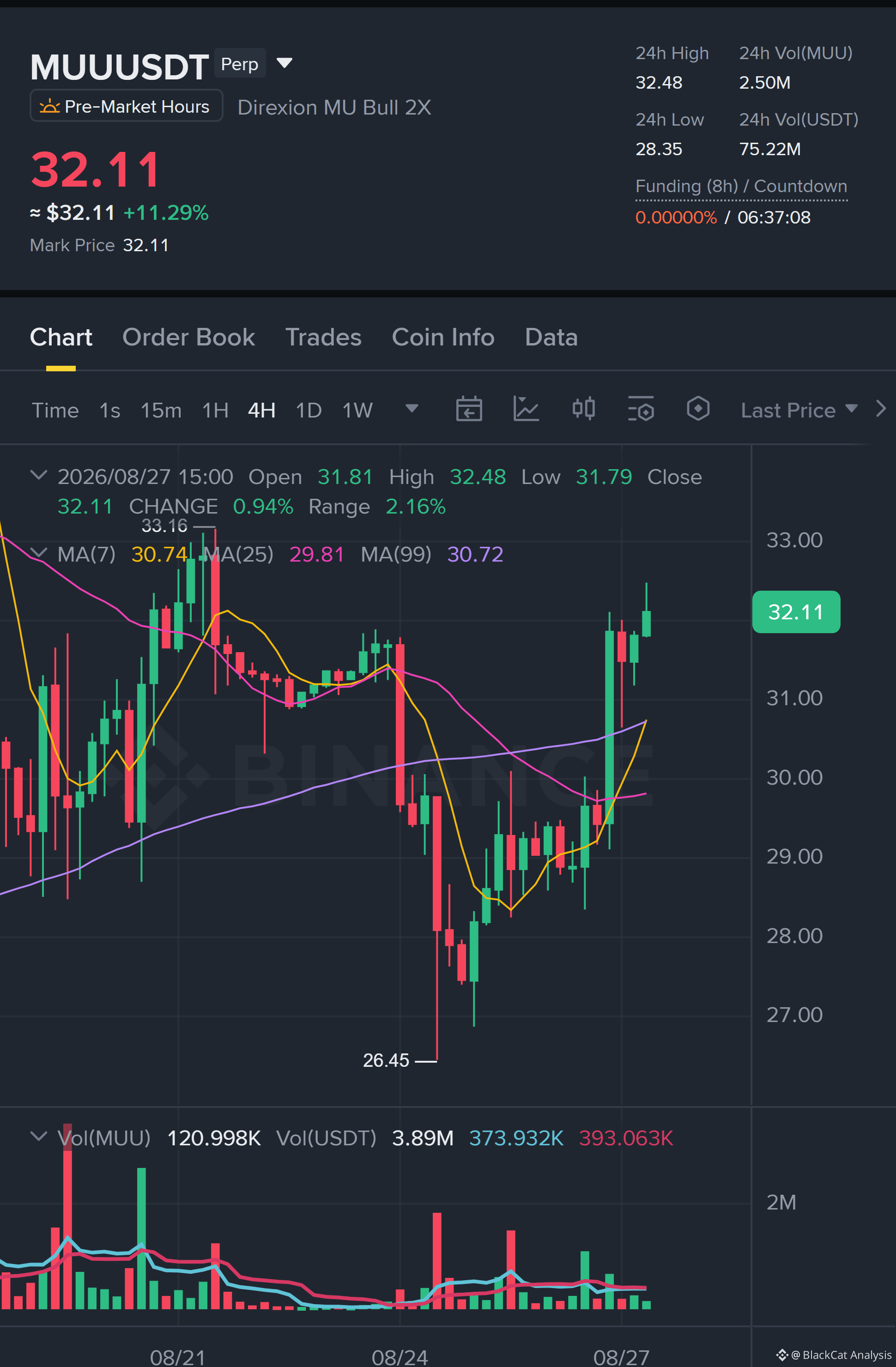Screen dimensions: 896x1367
Task: Open the chart indicators line-graph icon
Action: 526,409
